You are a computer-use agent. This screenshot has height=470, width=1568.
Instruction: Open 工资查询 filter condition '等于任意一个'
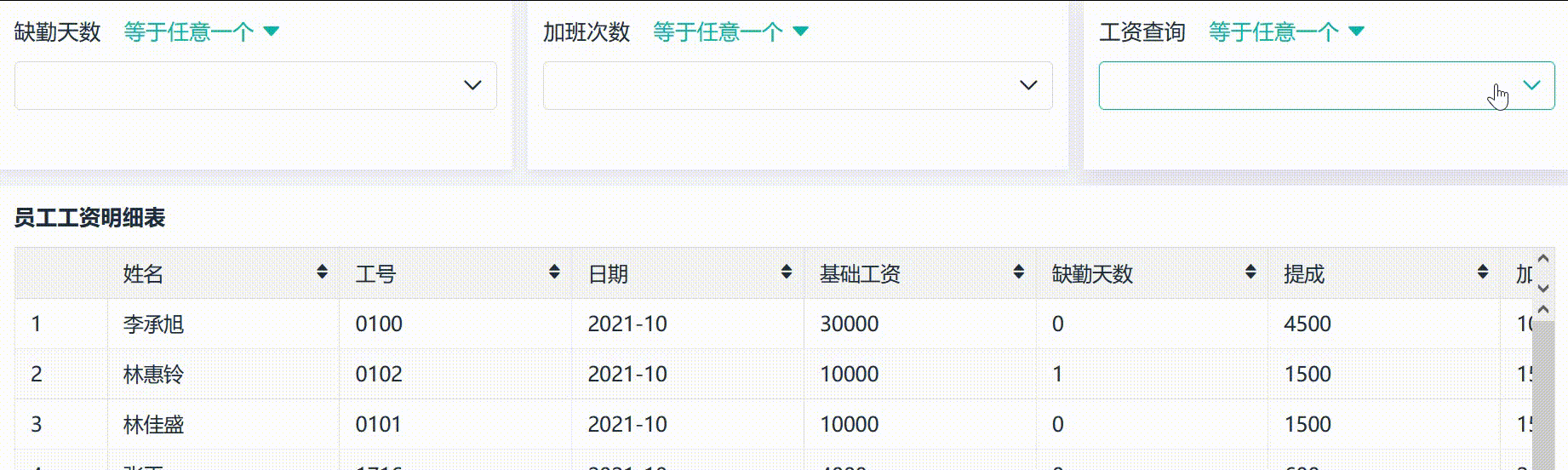point(1286,32)
